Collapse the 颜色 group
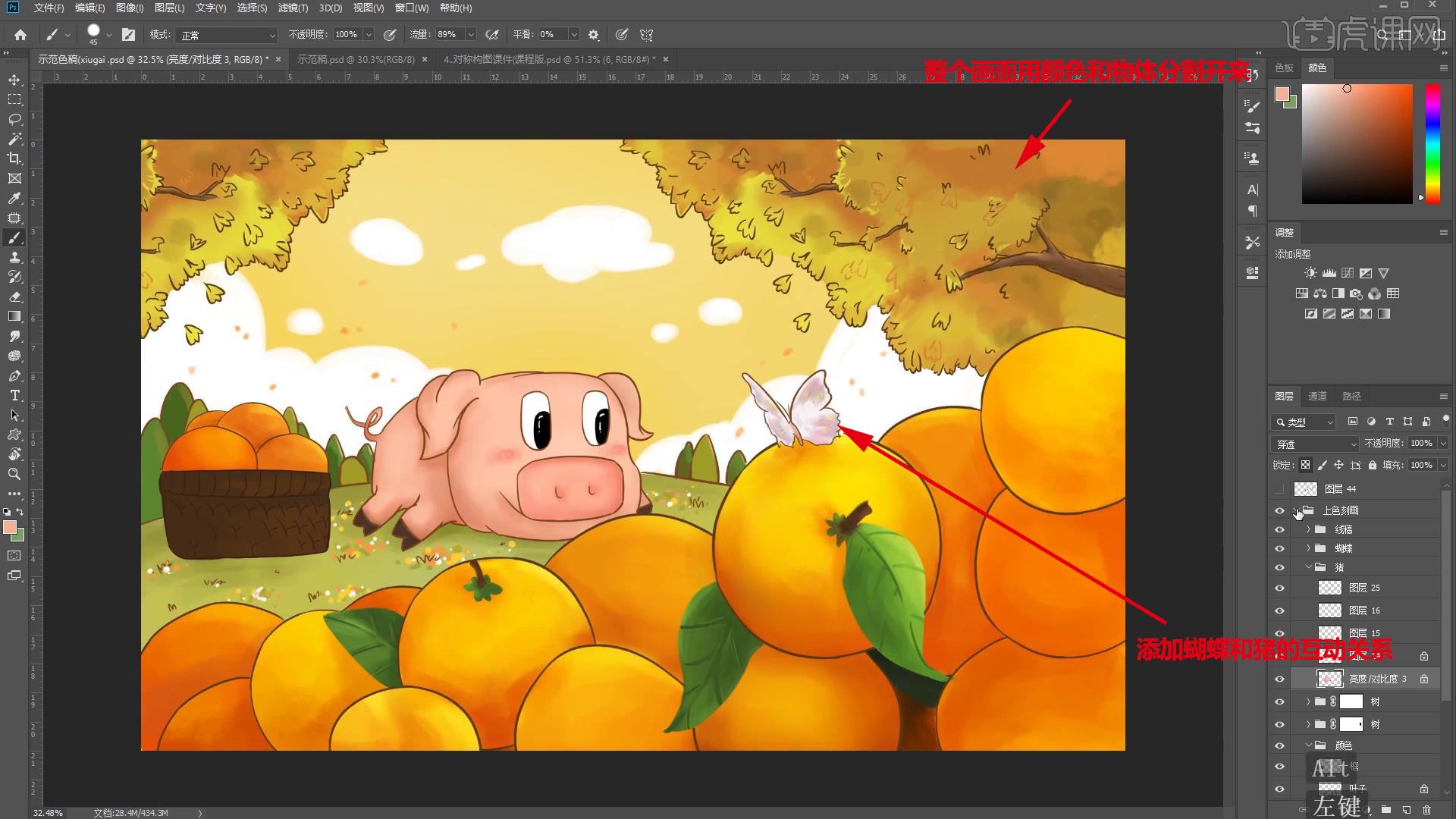This screenshot has height=819, width=1456. [1308, 745]
